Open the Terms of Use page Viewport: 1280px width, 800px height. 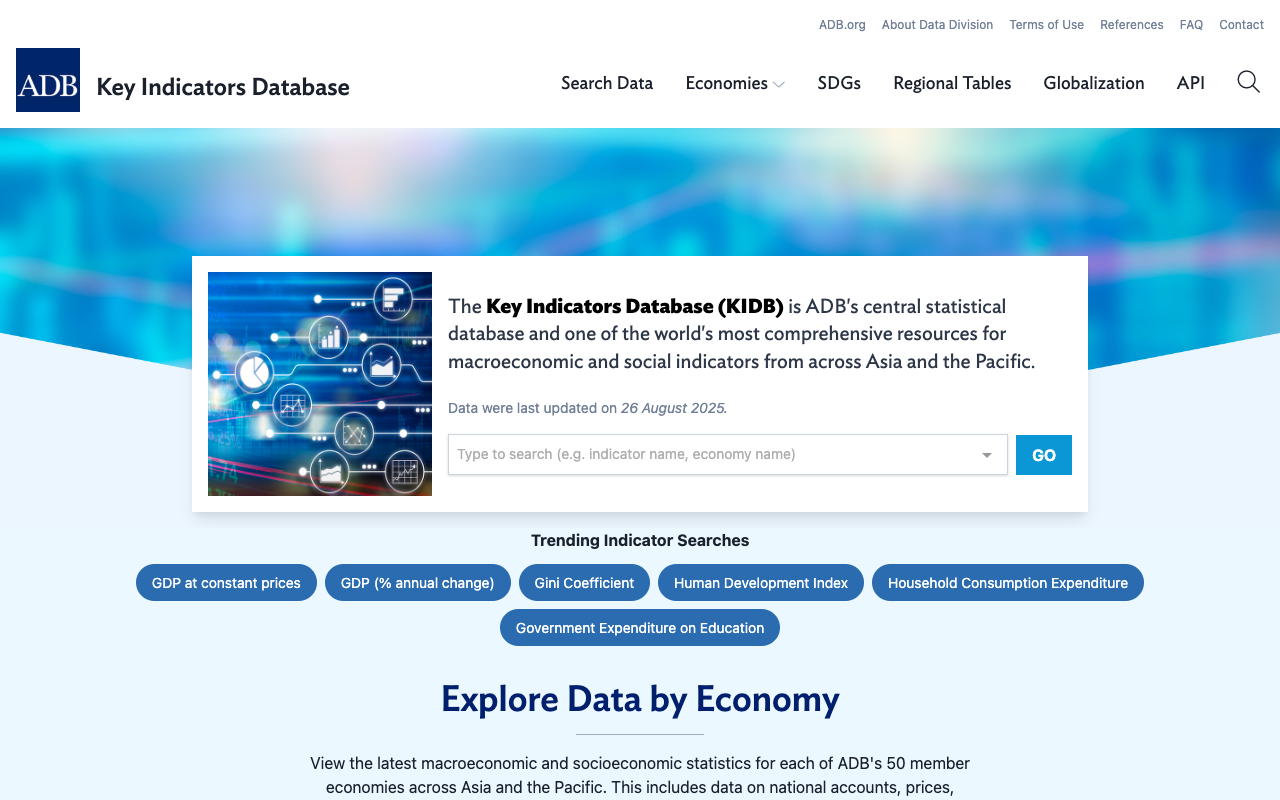[x=1046, y=24]
